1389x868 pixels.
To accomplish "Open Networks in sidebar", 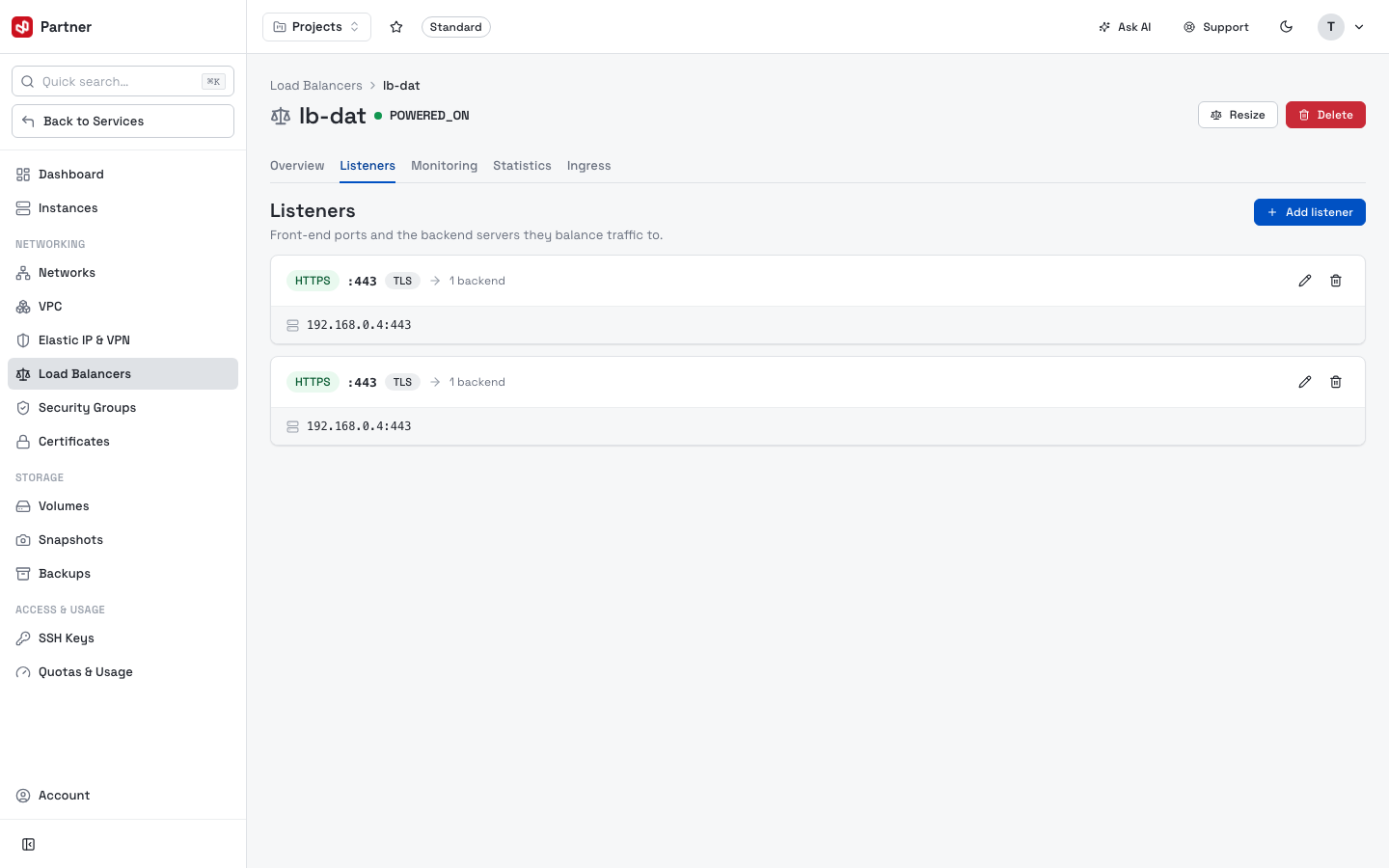I will (x=123, y=273).
